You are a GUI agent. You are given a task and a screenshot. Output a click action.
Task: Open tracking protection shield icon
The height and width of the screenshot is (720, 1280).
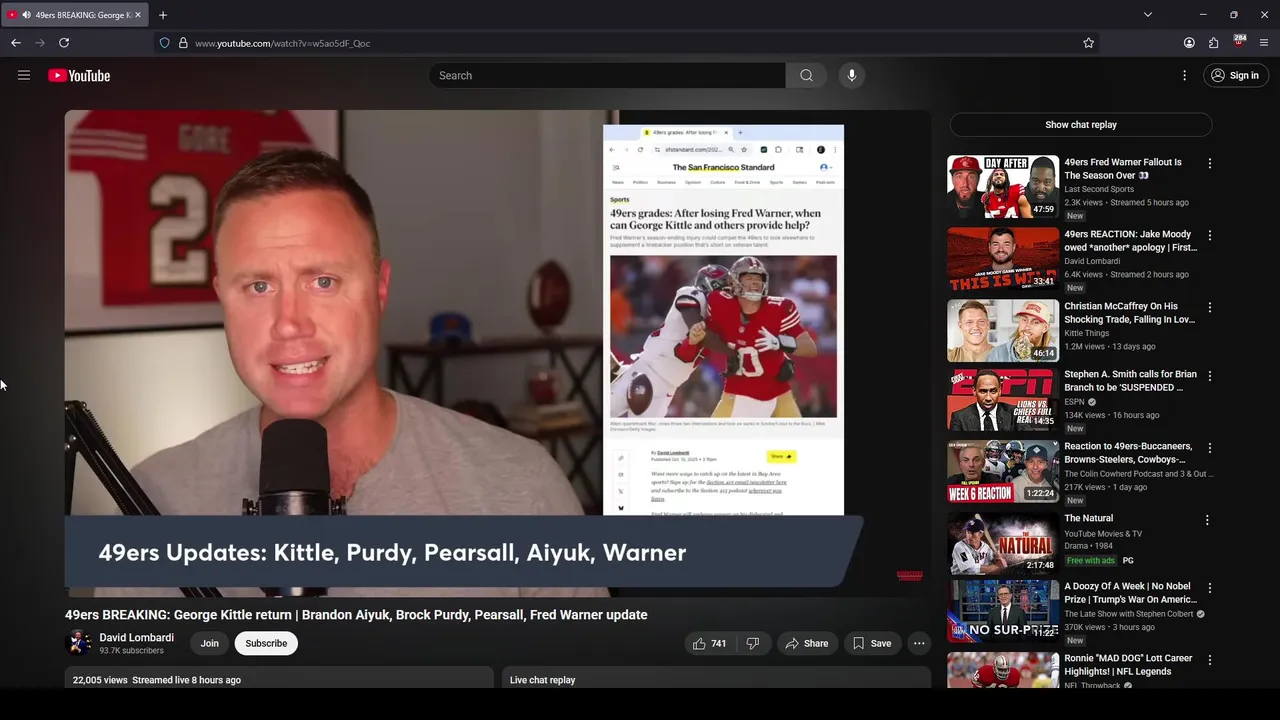tap(164, 43)
